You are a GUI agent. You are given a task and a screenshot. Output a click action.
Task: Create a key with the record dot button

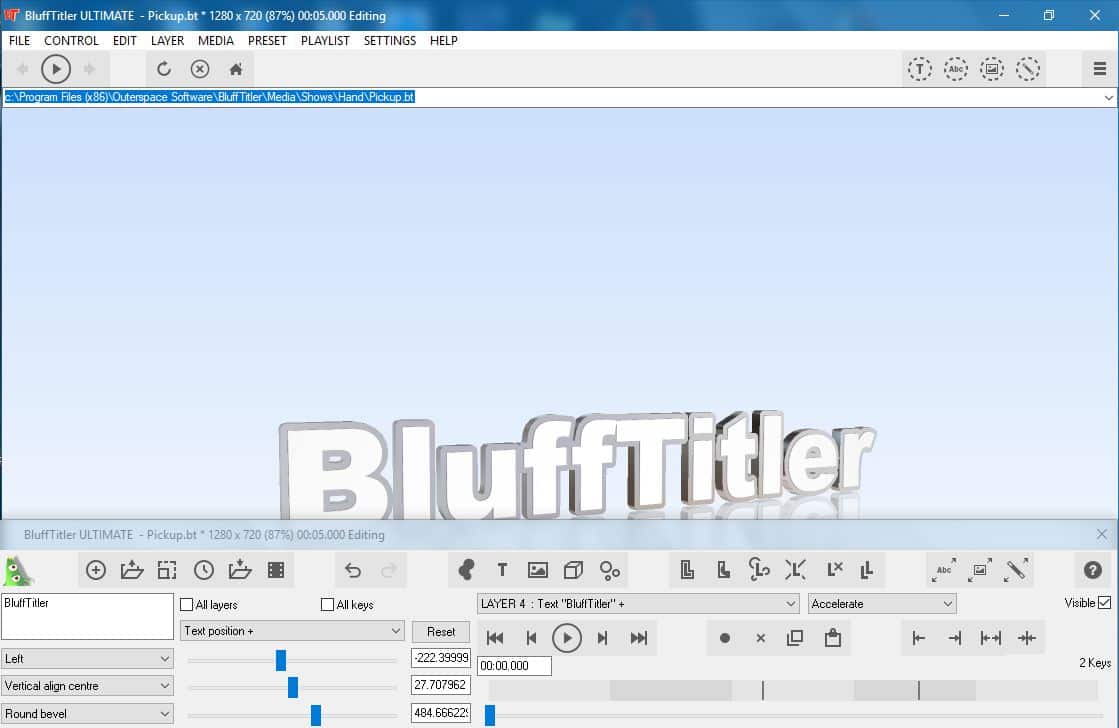click(x=724, y=638)
